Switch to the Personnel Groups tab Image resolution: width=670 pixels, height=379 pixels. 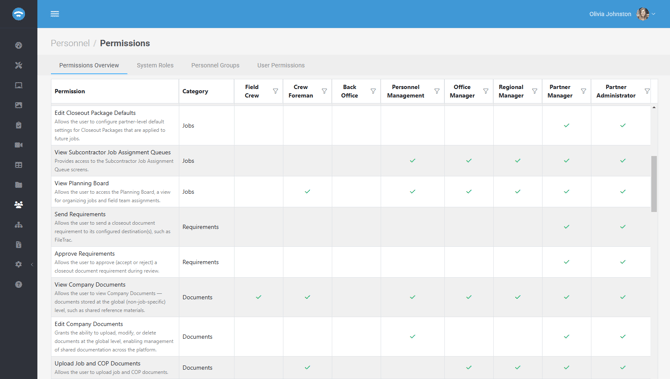[215, 65]
